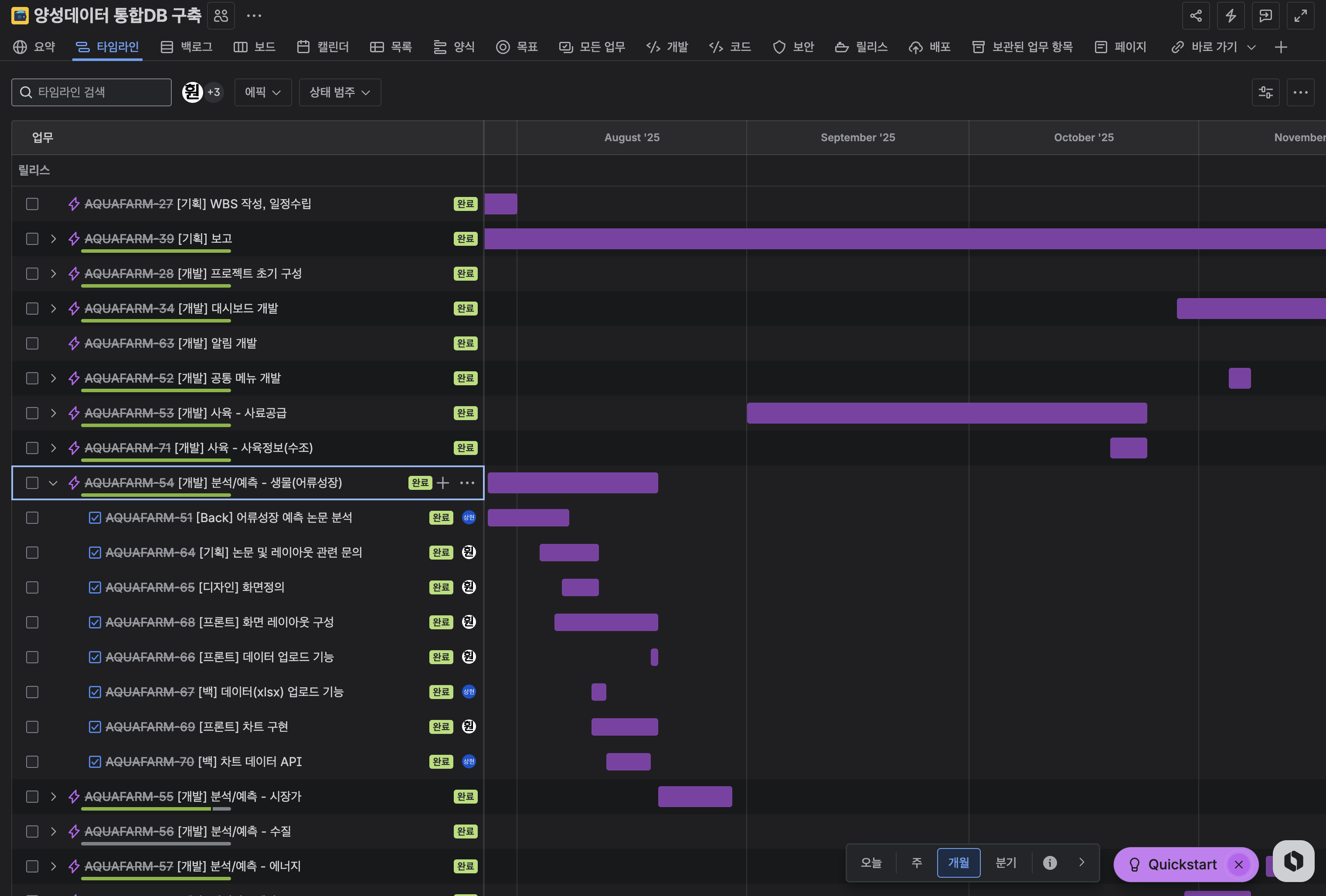Click the share icon at top right
The height and width of the screenshot is (896, 1326).
pos(1196,16)
